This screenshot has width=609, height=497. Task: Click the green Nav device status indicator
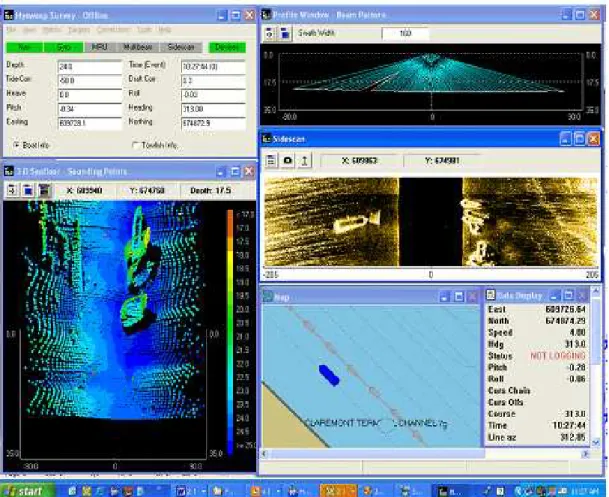click(24, 47)
